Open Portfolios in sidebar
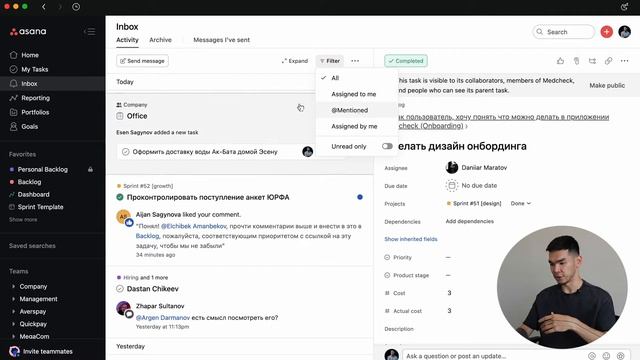 point(35,112)
